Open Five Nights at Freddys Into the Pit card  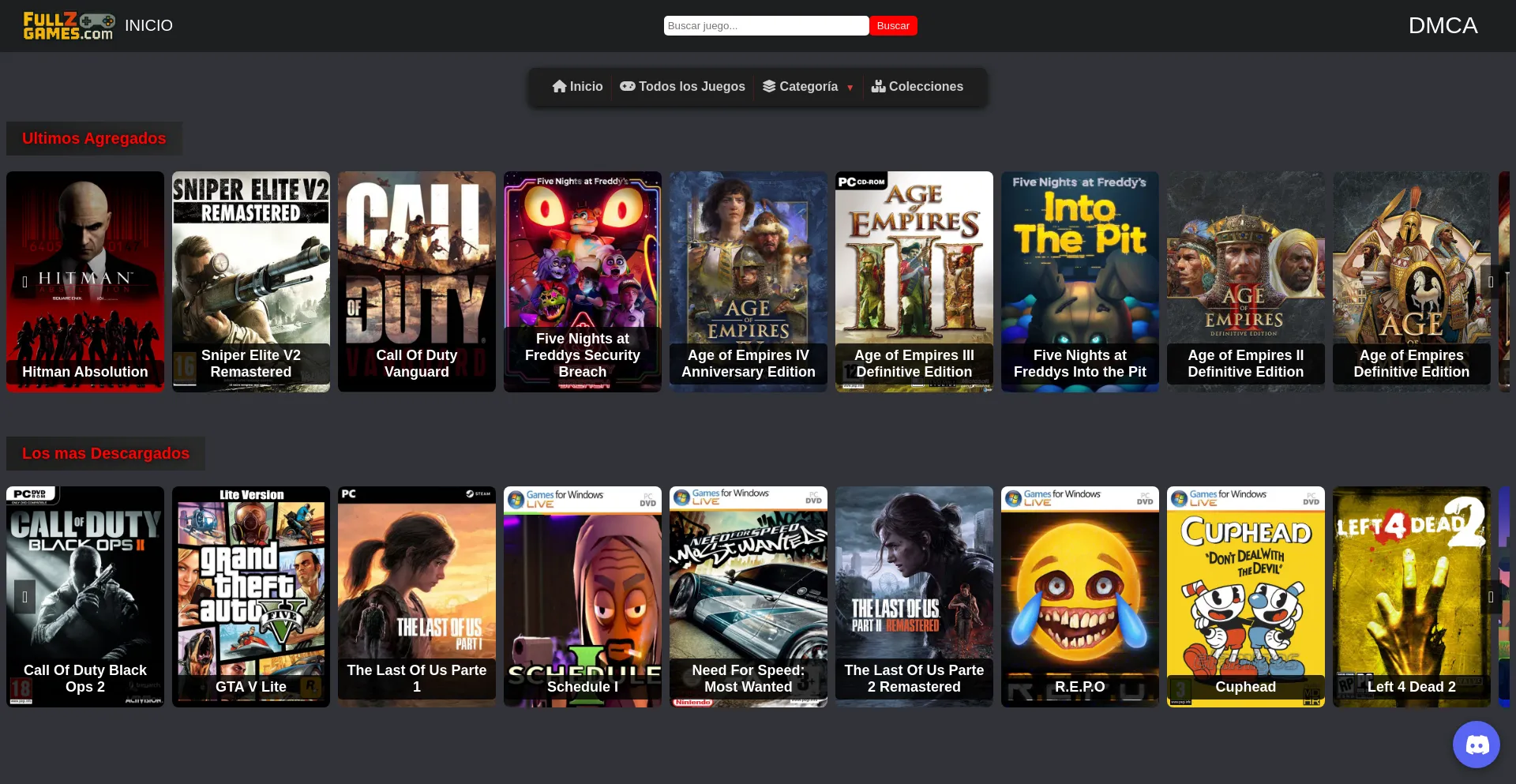[1080, 282]
